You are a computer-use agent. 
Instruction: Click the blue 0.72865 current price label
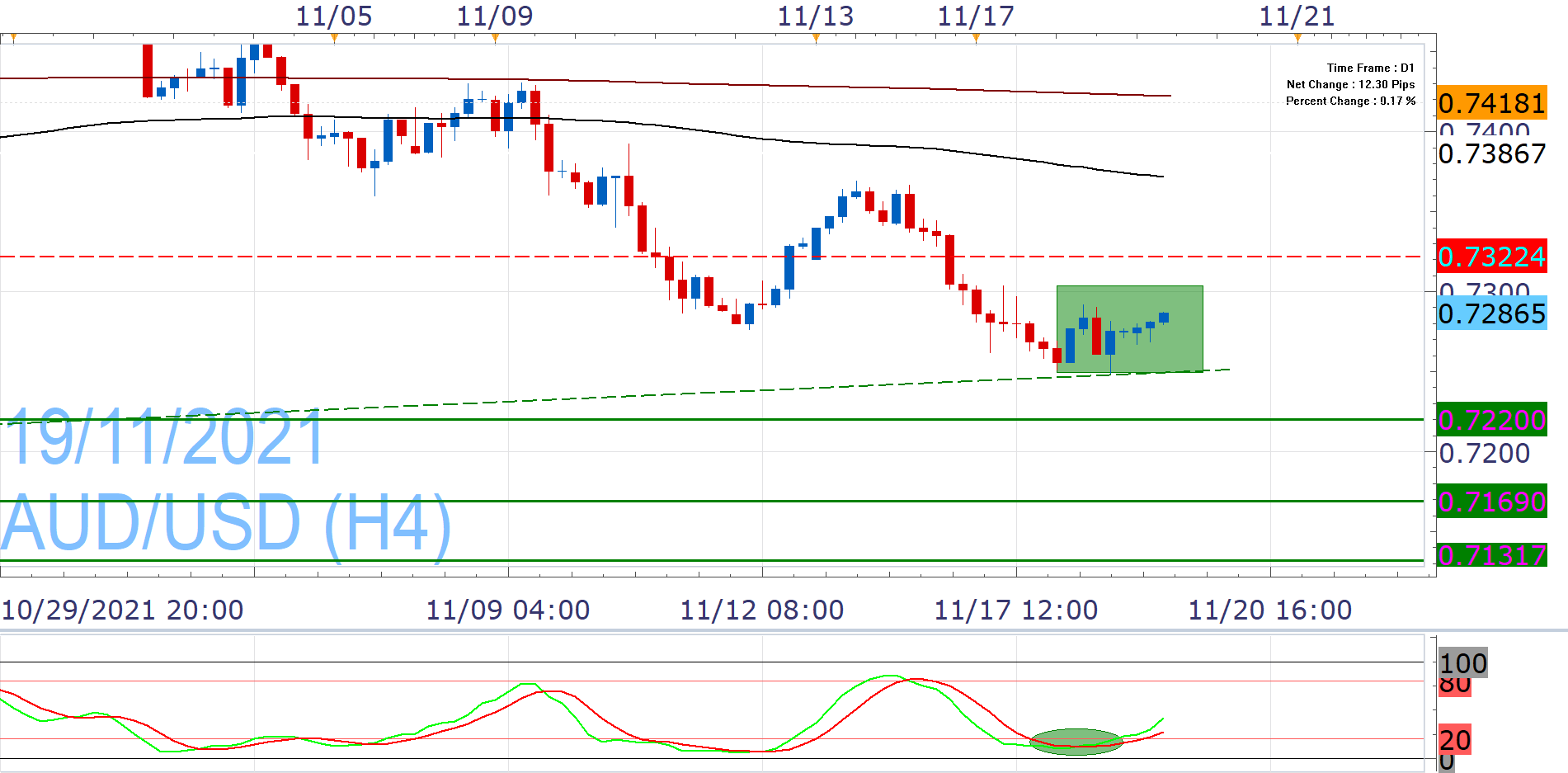point(1491,313)
